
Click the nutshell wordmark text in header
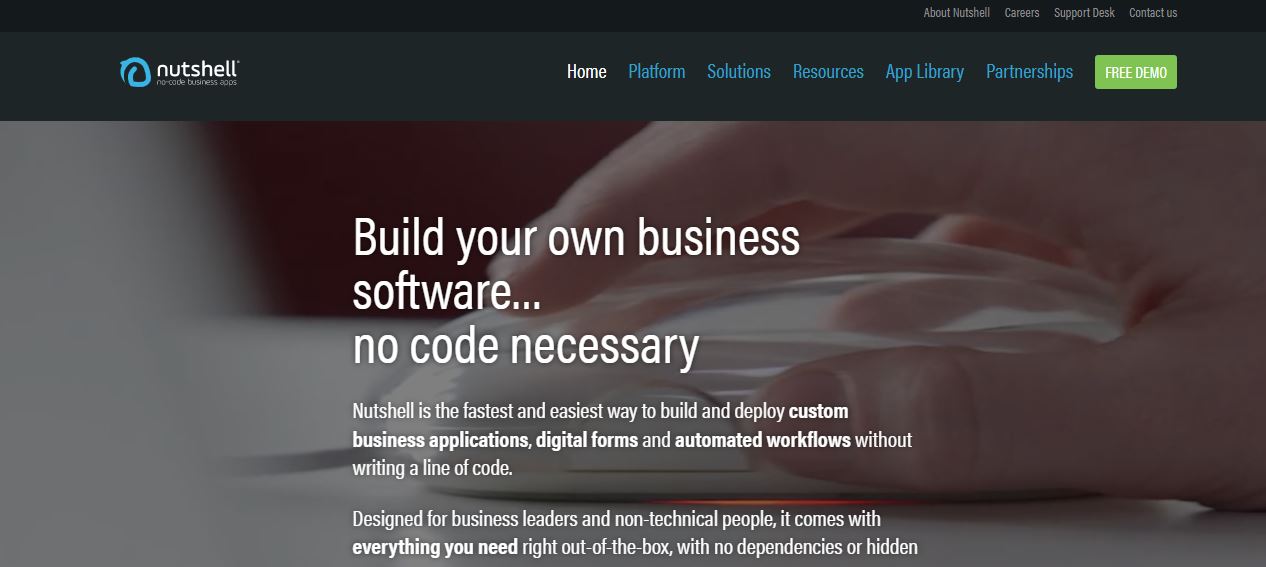pyautogui.click(x=197, y=68)
